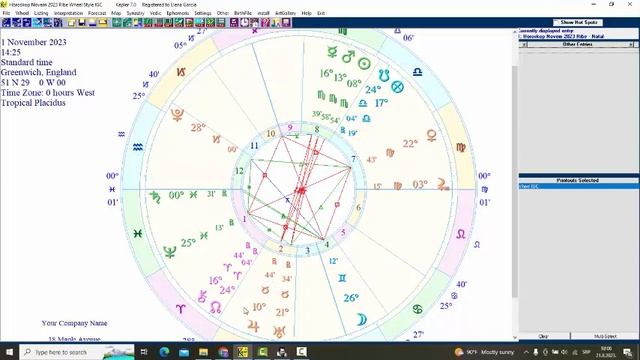Click the Clear button

(543, 336)
